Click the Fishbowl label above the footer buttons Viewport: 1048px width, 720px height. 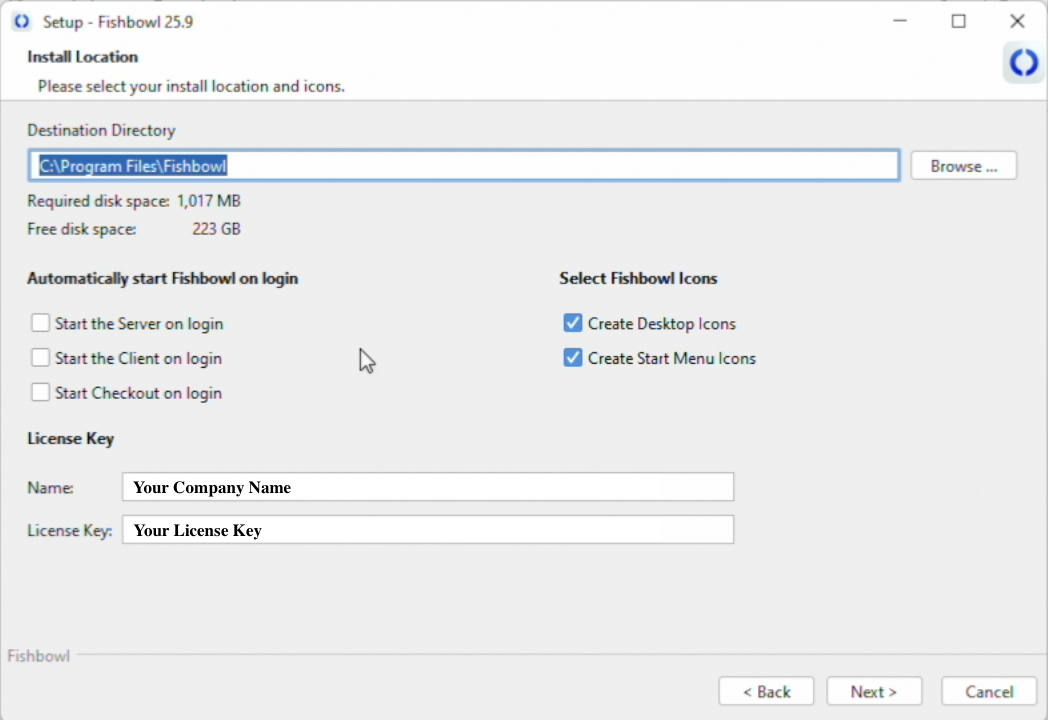[x=38, y=655]
